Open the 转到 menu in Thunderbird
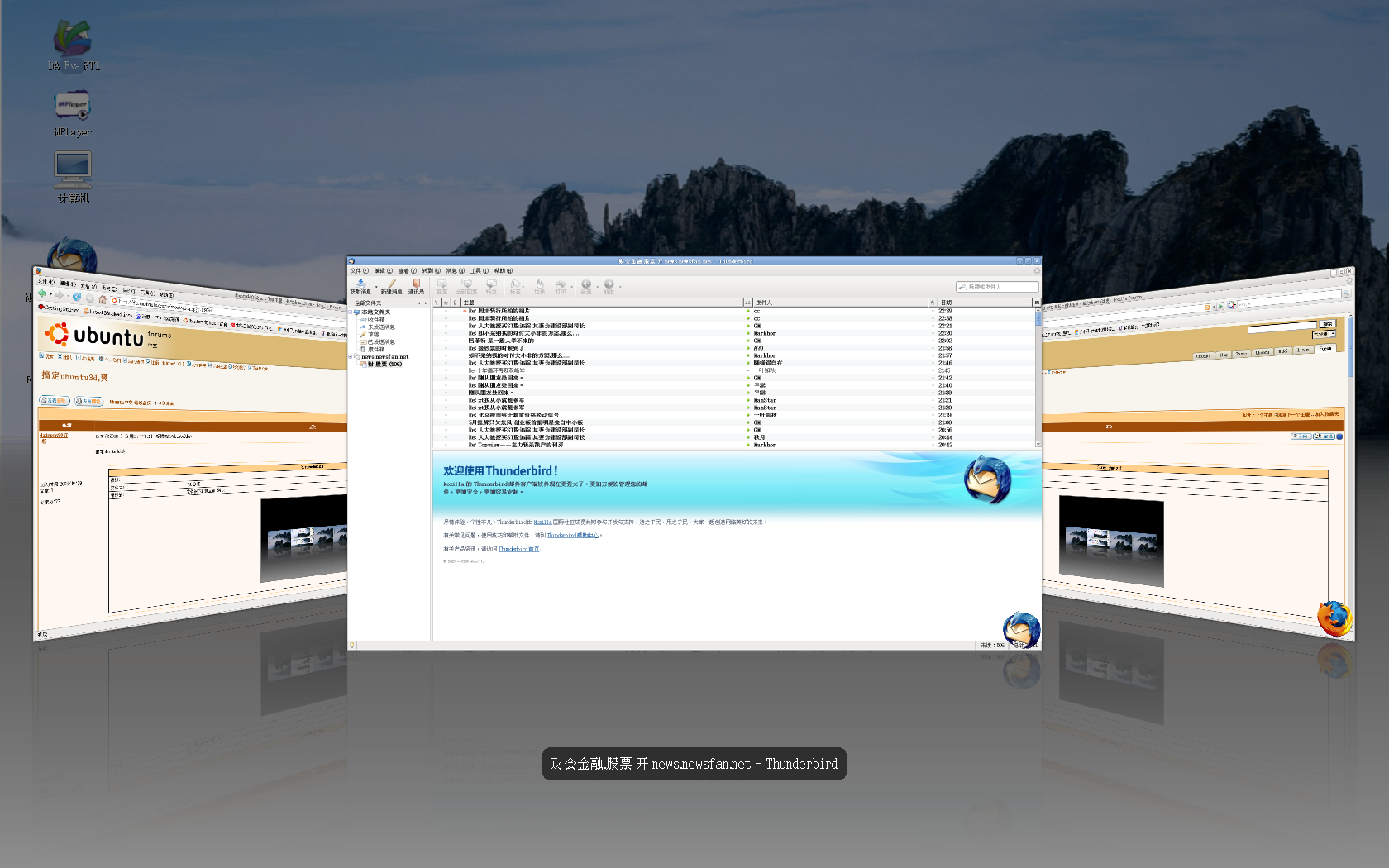1389x868 pixels. [432, 270]
